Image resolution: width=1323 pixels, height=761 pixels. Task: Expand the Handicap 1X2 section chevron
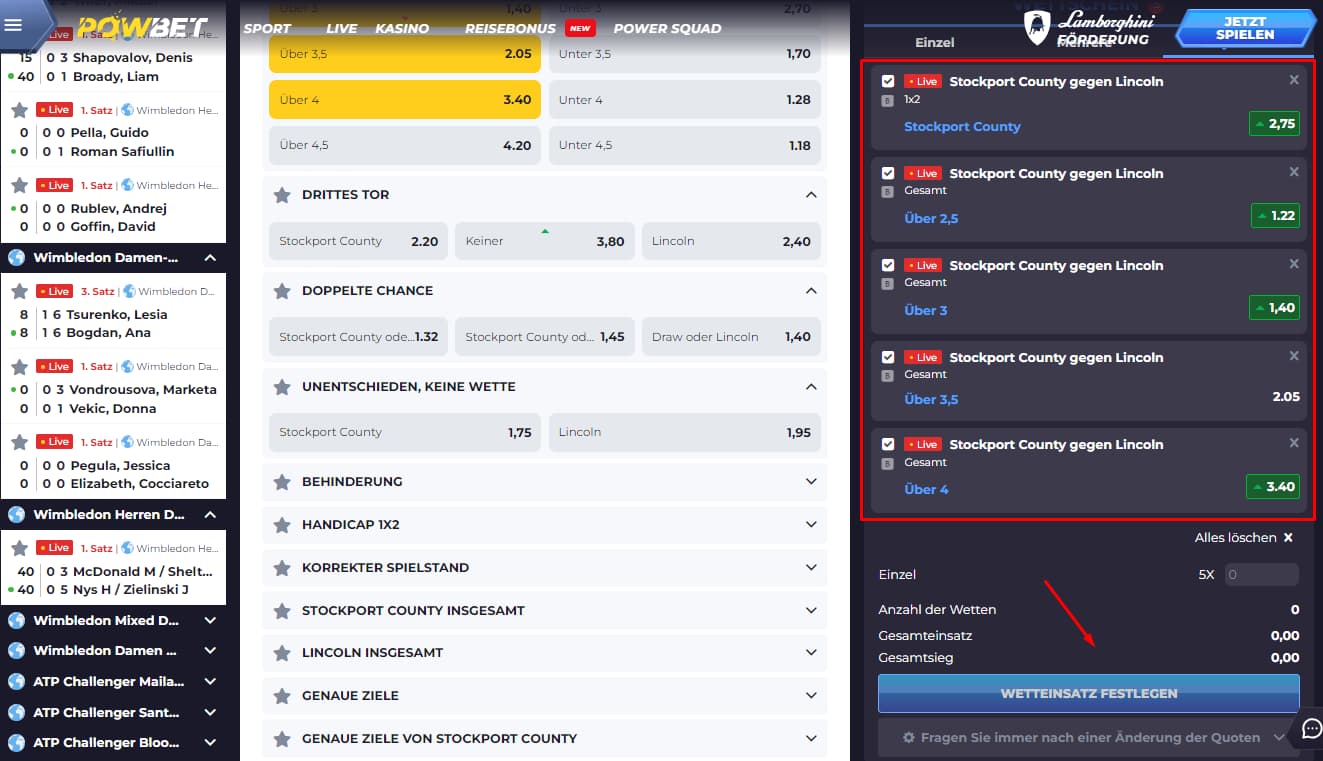tap(811, 525)
